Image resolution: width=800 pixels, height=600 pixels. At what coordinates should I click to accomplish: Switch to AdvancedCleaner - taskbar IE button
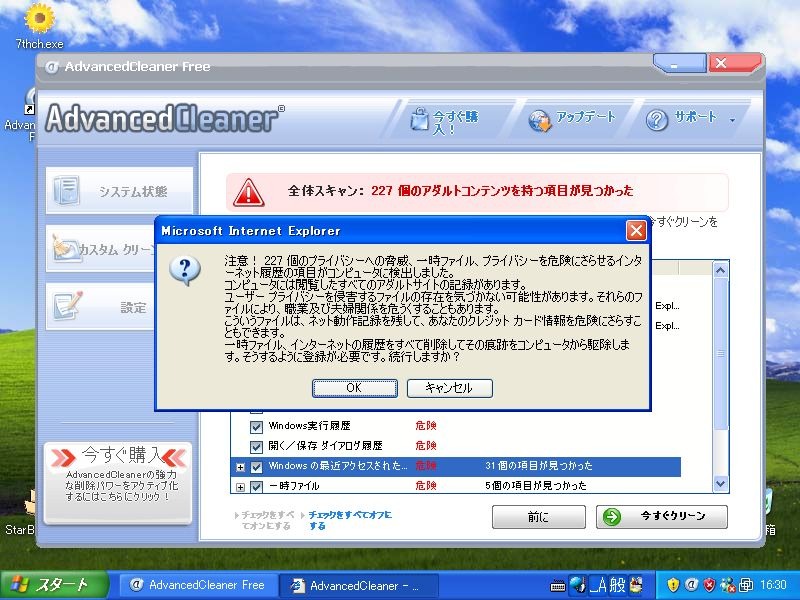(359, 585)
